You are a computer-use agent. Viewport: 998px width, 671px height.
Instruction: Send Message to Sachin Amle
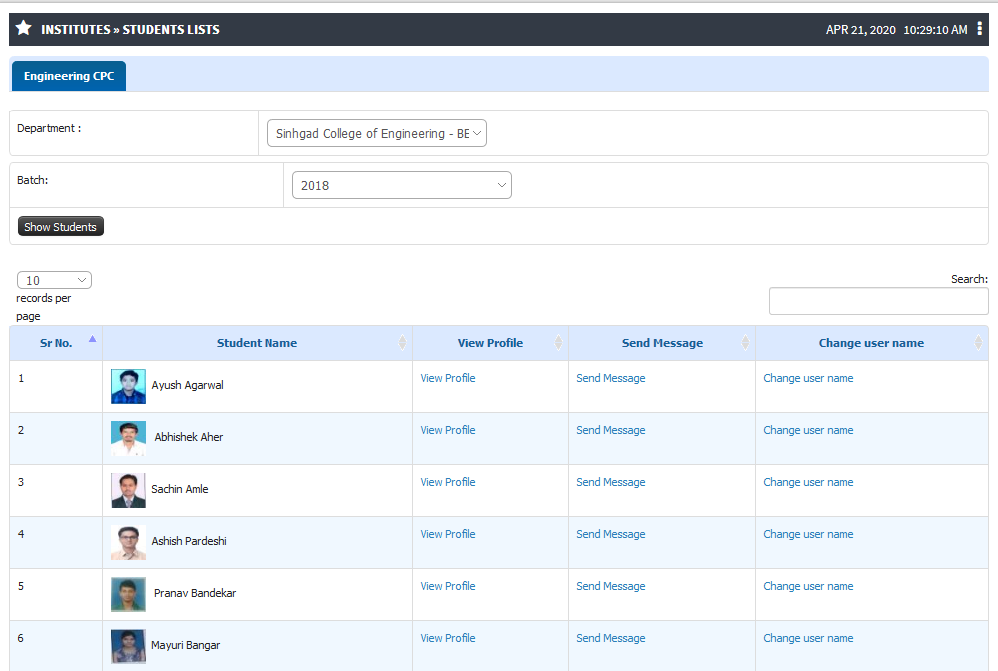point(611,483)
